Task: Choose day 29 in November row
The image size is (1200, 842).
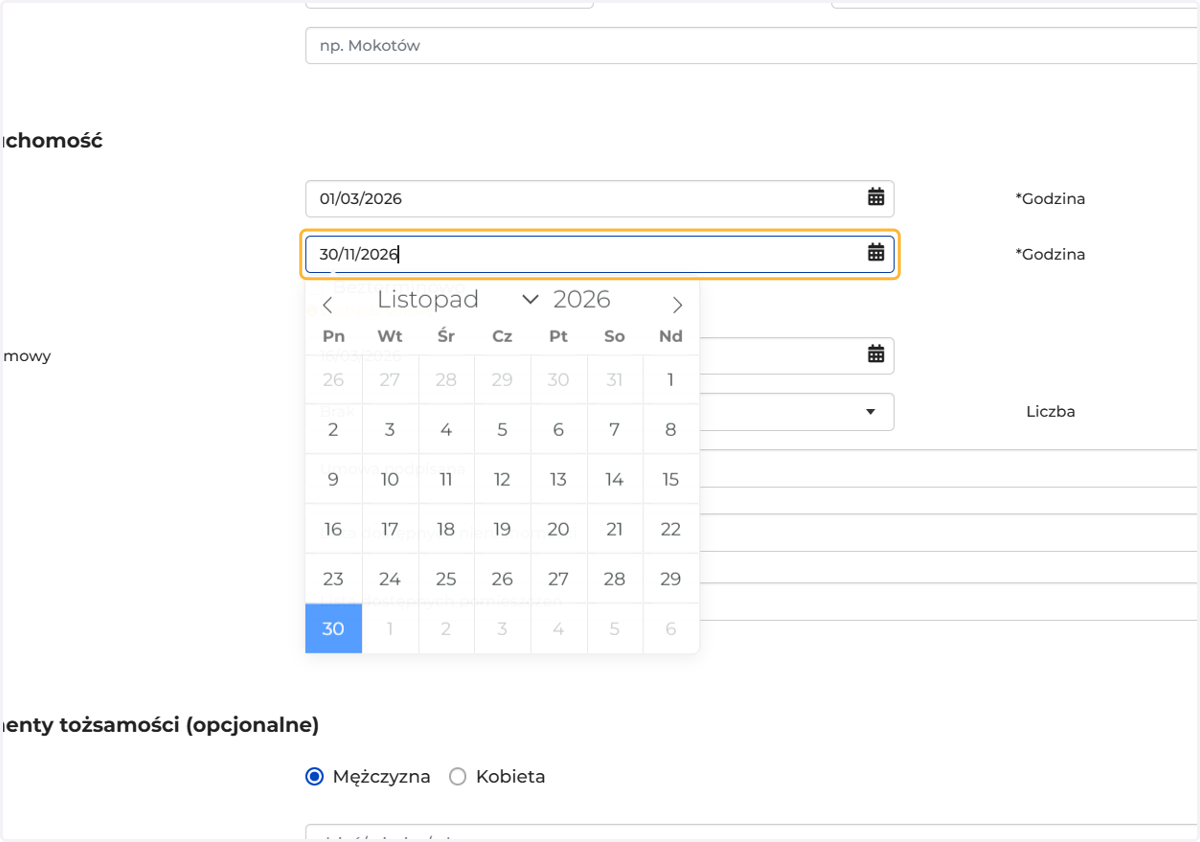Action: (671, 579)
